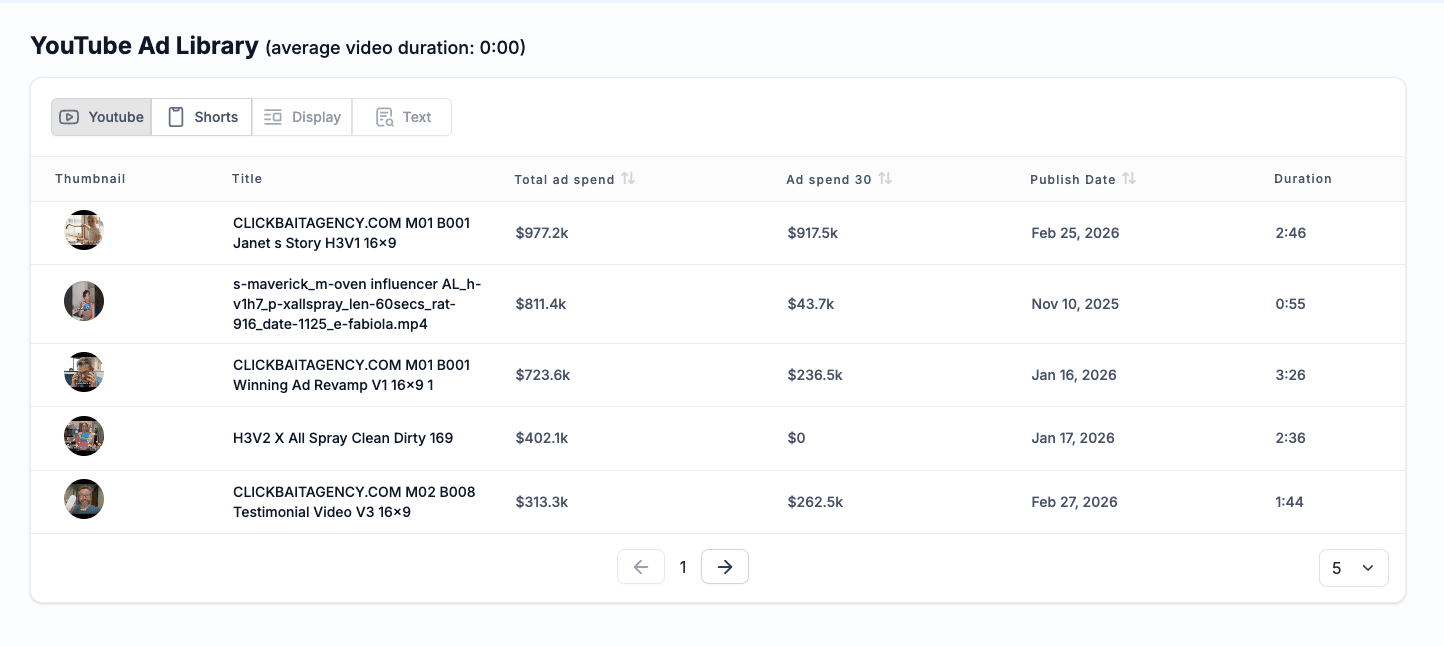Expand the rows per page dropdown
The height and width of the screenshot is (646, 1444).
[1353, 568]
